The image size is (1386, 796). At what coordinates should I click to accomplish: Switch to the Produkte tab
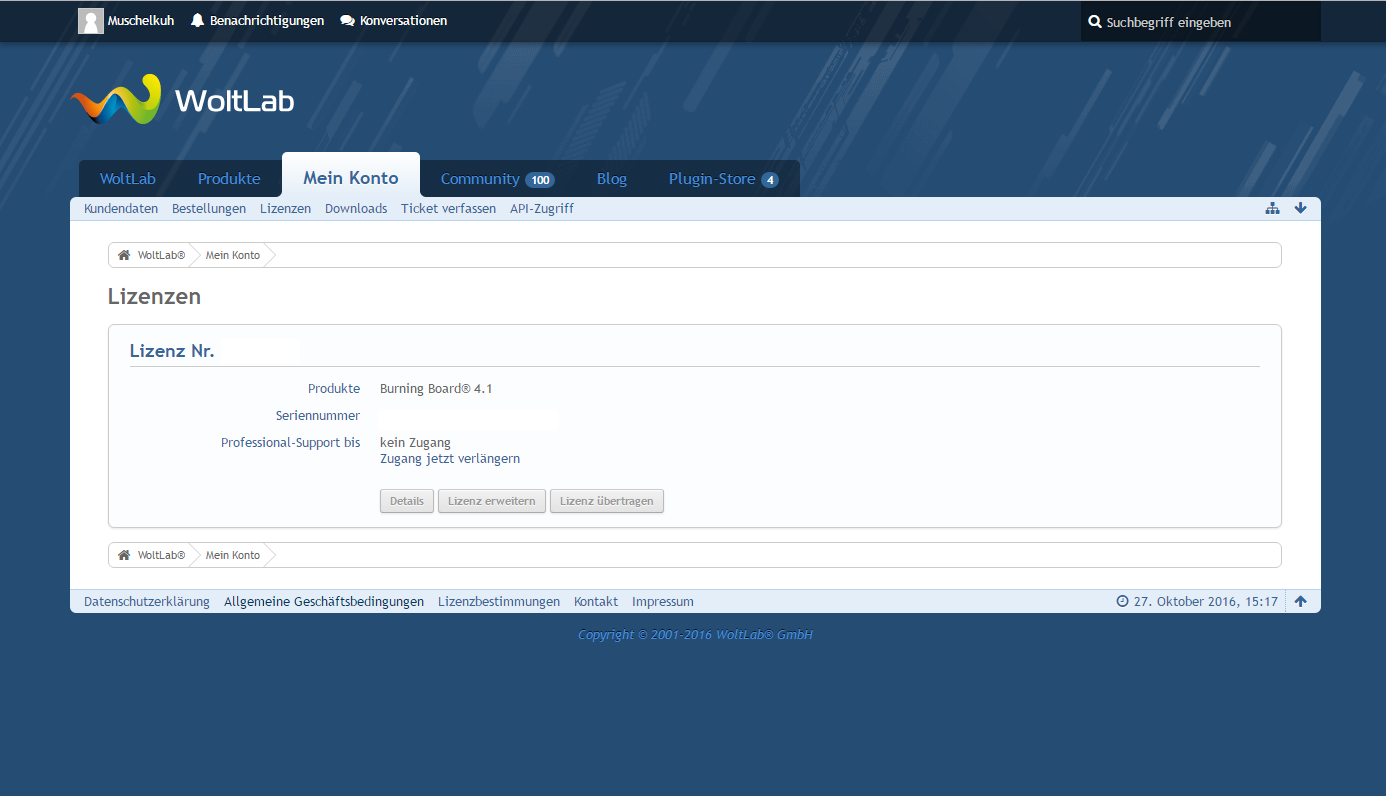[229, 179]
